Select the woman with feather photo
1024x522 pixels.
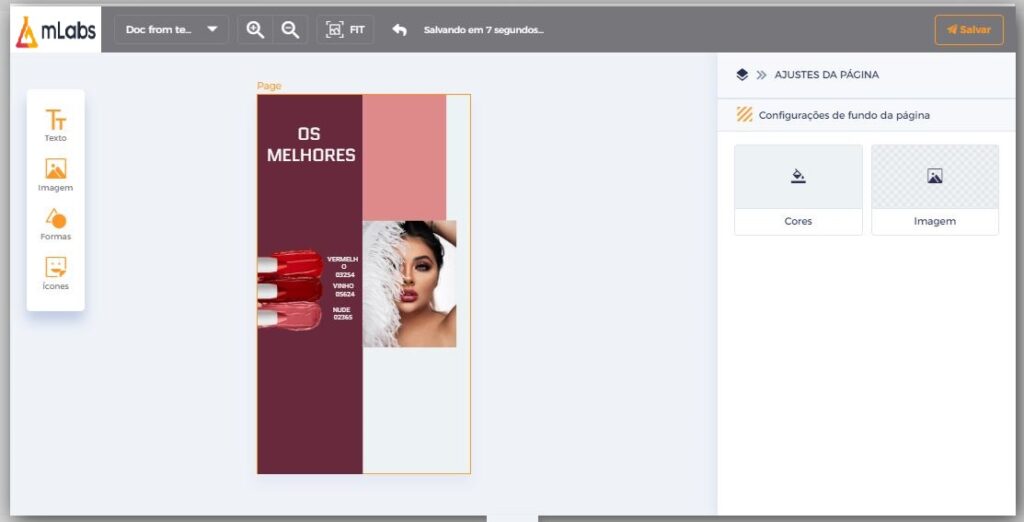pyautogui.click(x=409, y=284)
